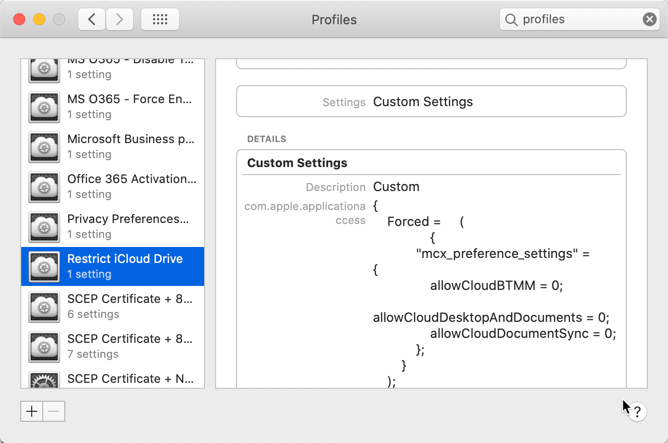Open the help question mark button
The width and height of the screenshot is (668, 443).
pyautogui.click(x=637, y=411)
